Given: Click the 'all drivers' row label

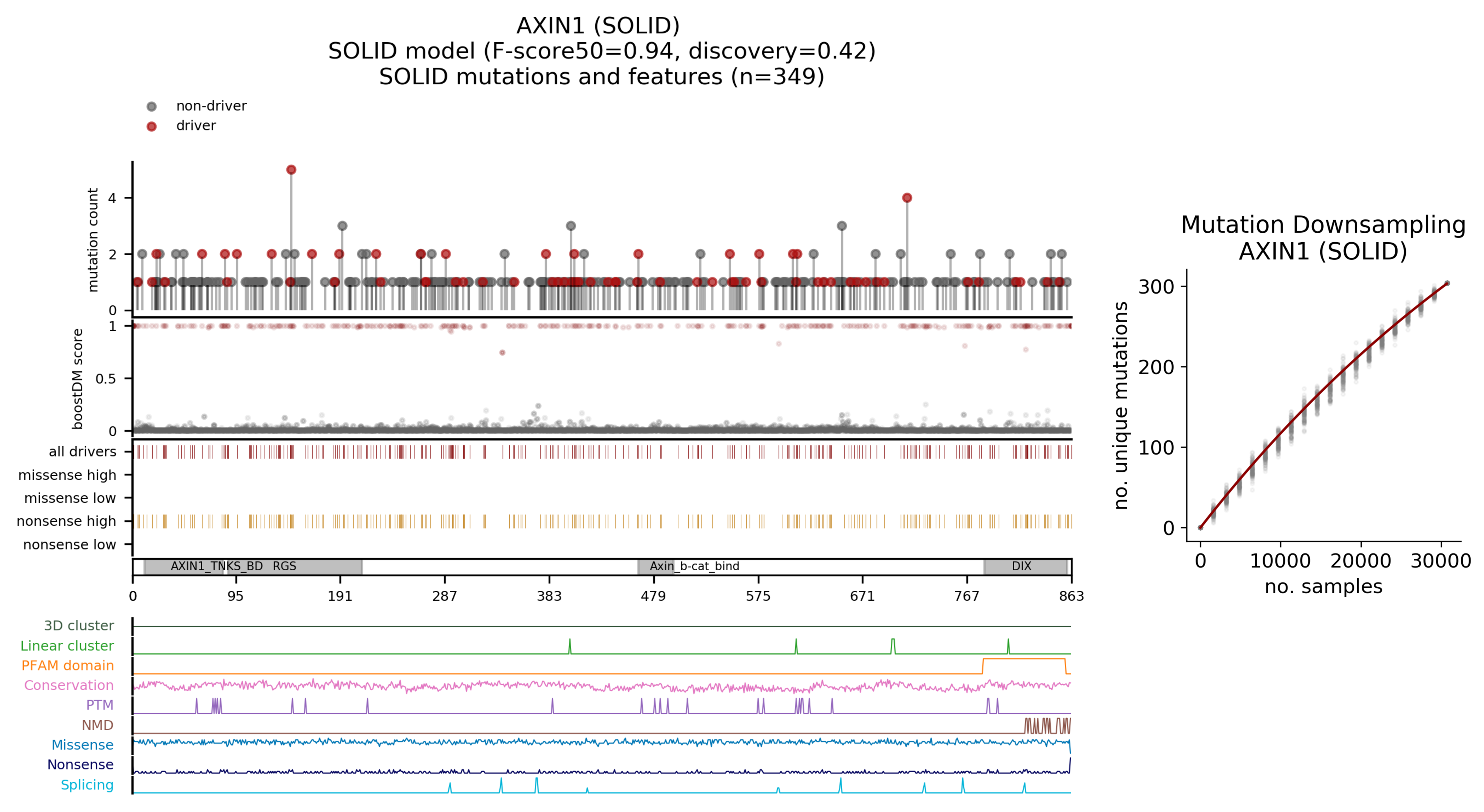Looking at the screenshot, I should coord(82,451).
